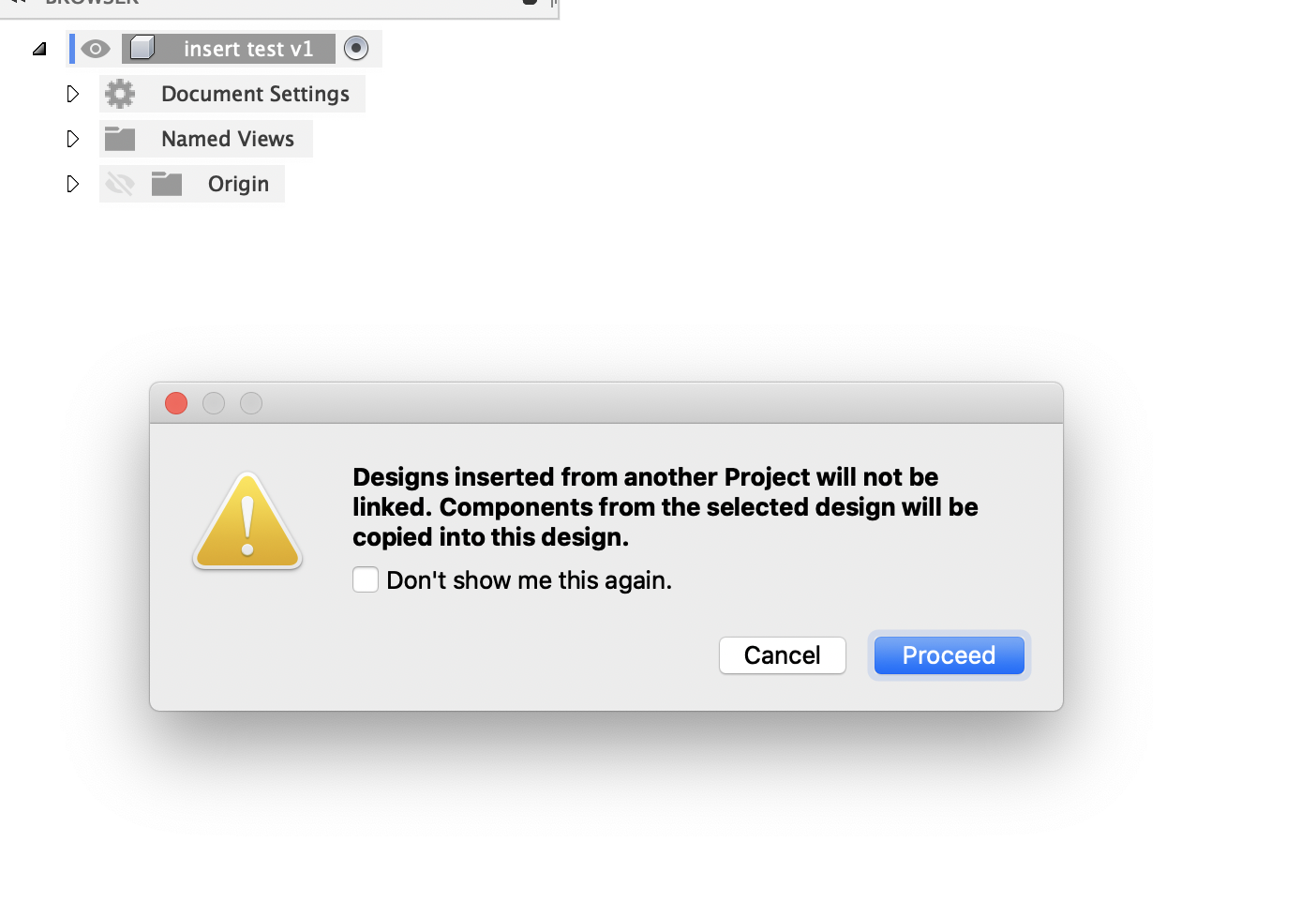
Task: Click the Named Views folder icon
Action: 120,138
